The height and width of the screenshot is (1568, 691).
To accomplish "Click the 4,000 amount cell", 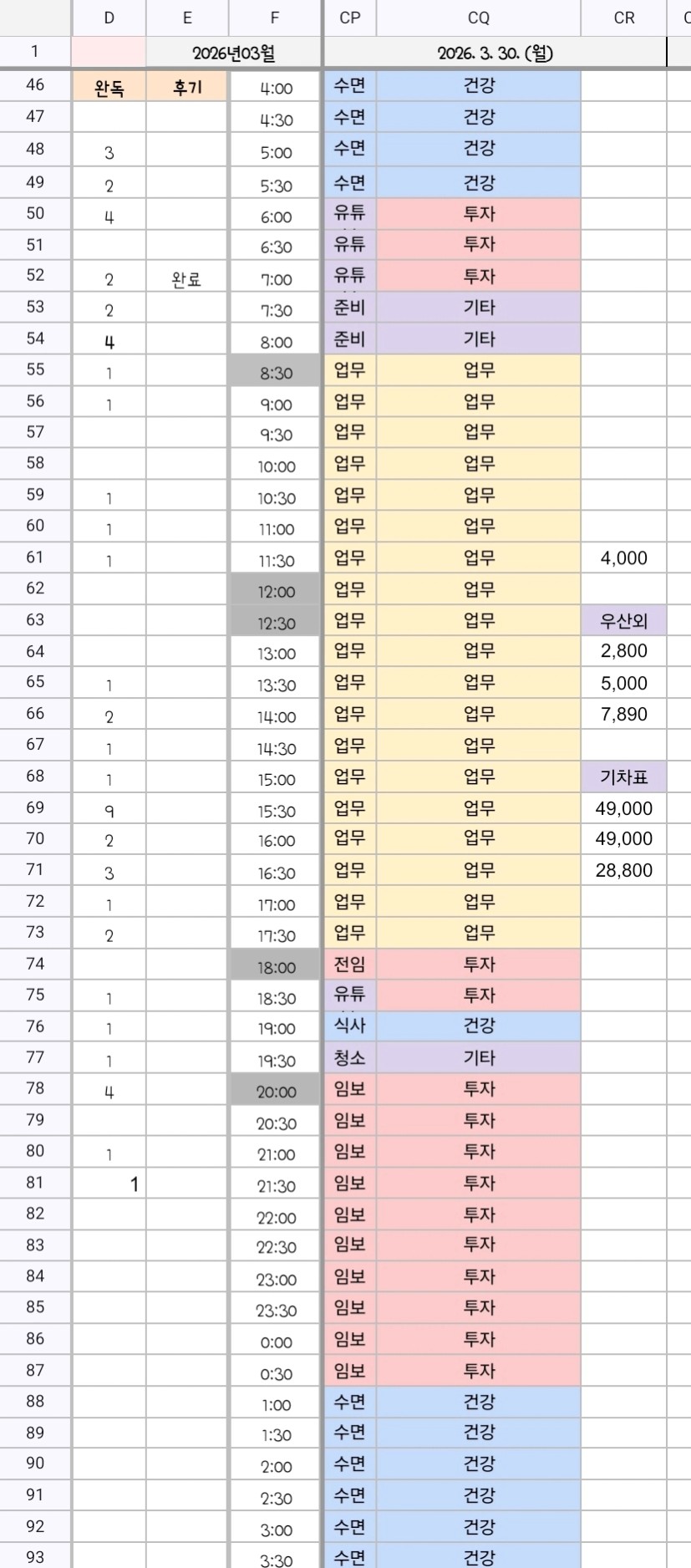I will coord(623,557).
